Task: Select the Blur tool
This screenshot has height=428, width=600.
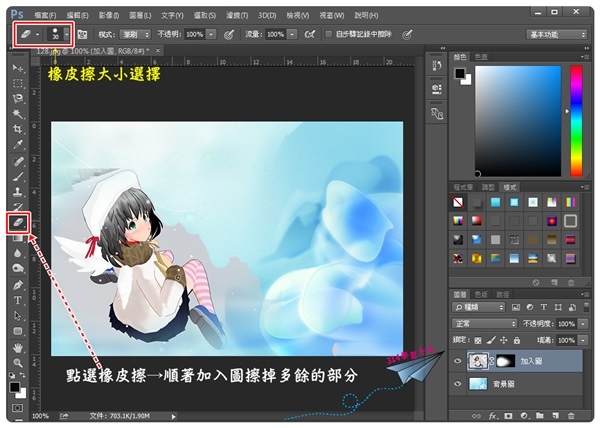Action: [18, 253]
